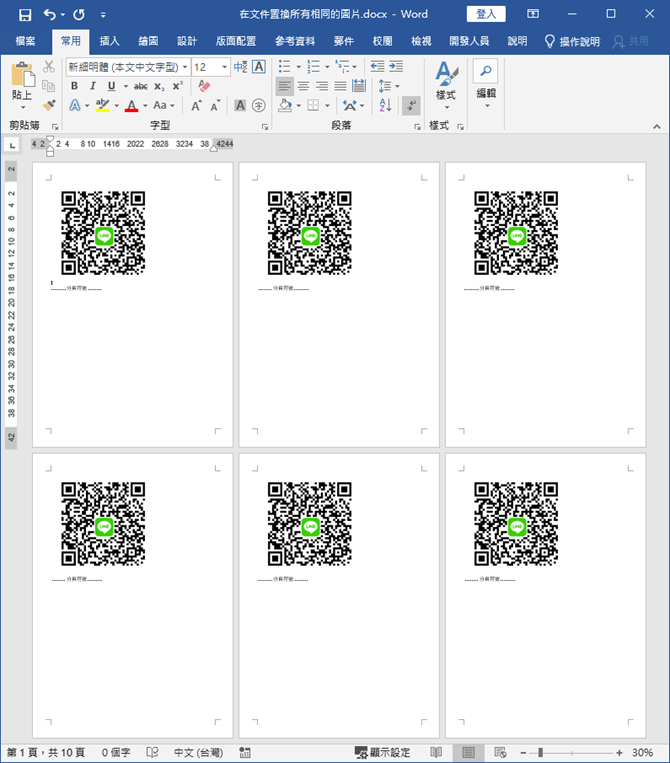
Task: Open the phonetic guide icon
Action: [240, 67]
